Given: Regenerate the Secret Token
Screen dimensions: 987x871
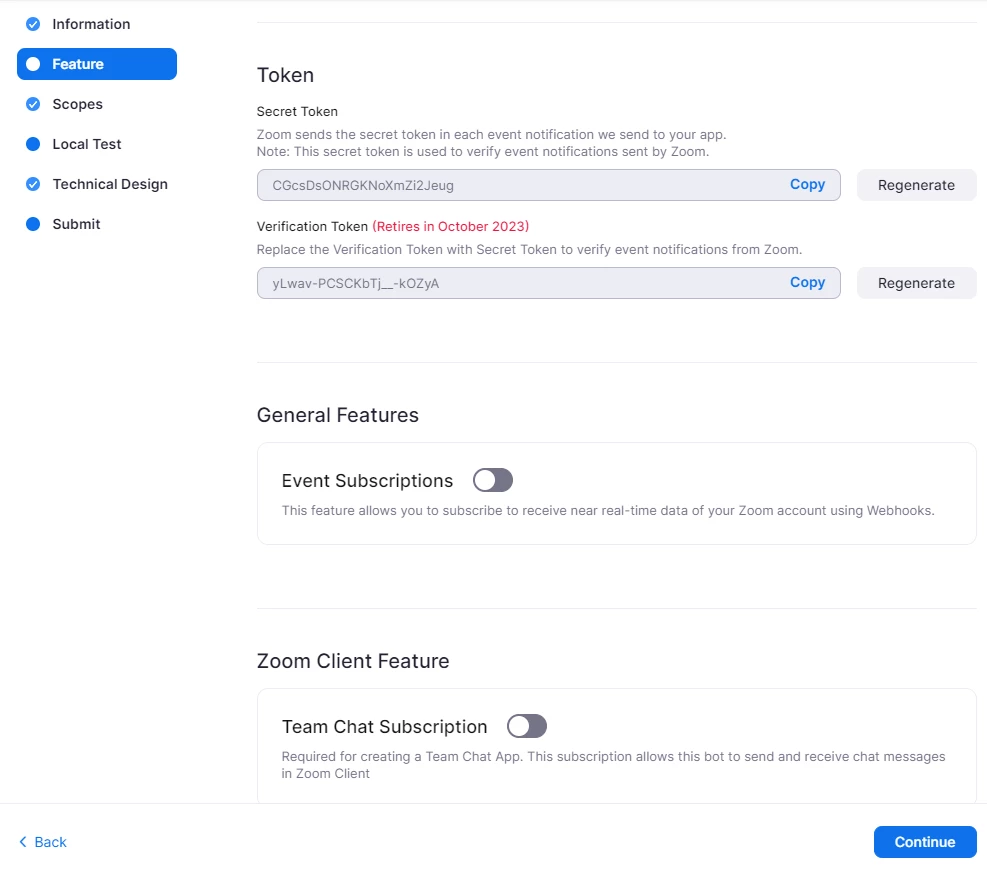Looking at the screenshot, I should pos(916,185).
